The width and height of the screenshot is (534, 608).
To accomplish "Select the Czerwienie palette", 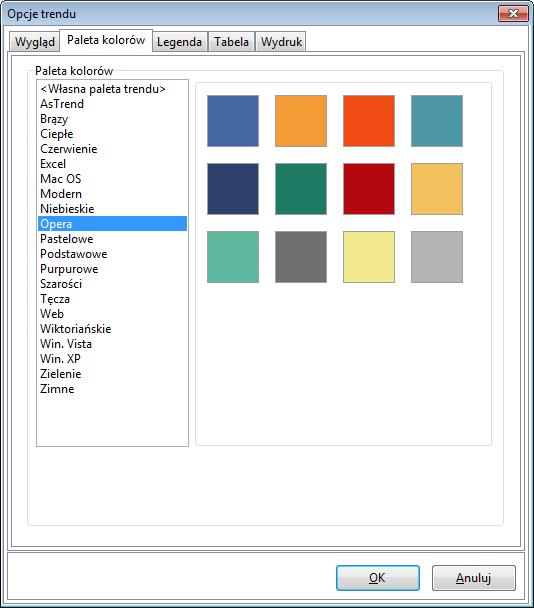I will pos(112,149).
